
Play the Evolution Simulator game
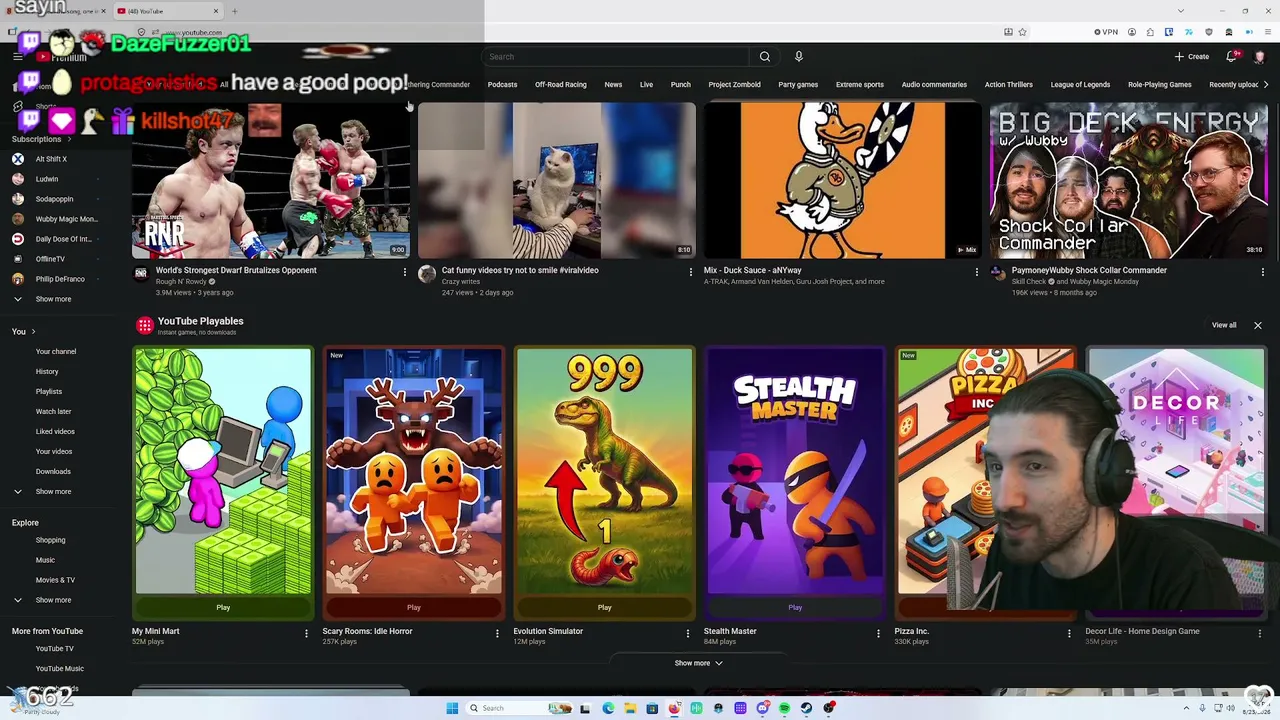pos(604,608)
